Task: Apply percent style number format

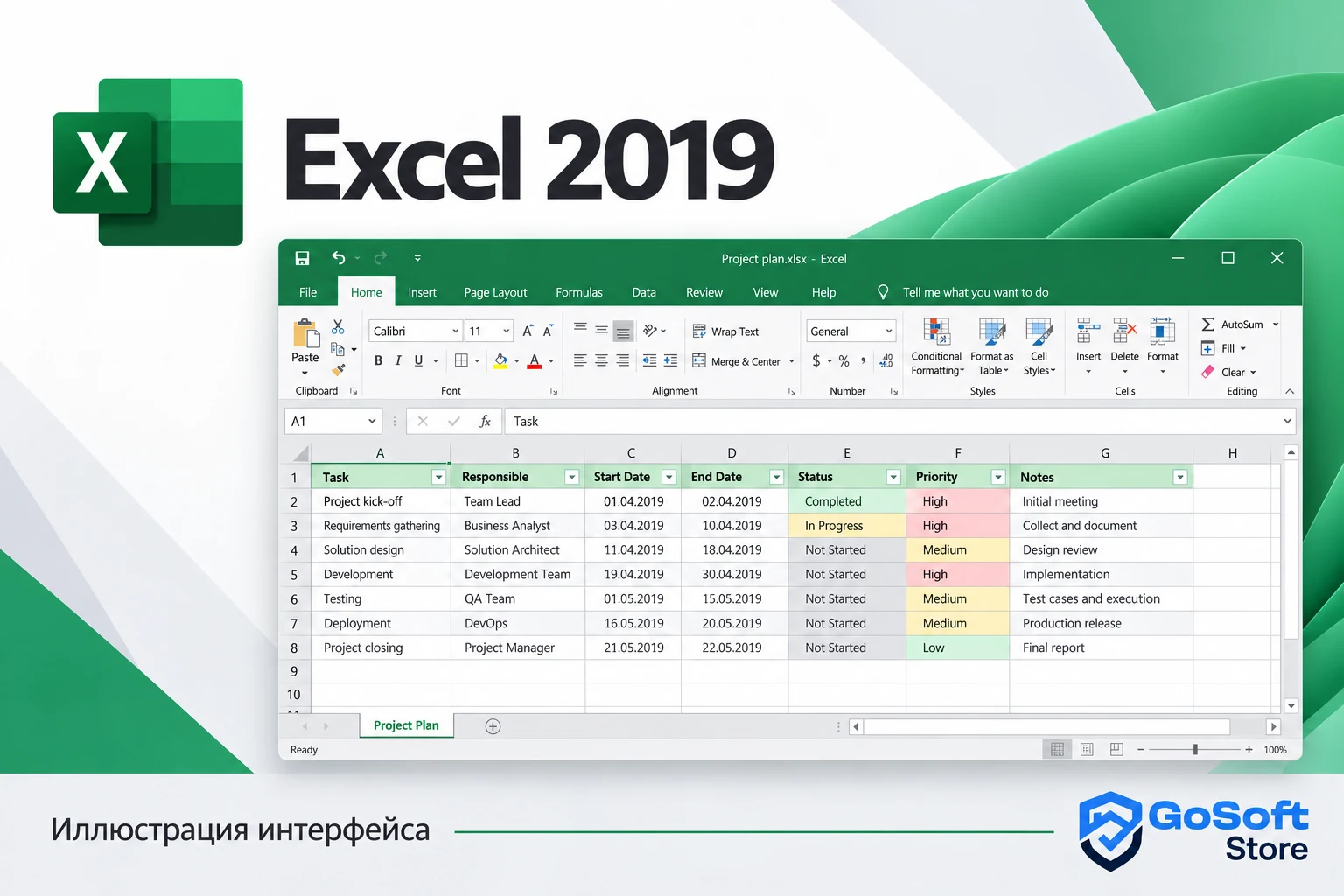Action: point(843,360)
